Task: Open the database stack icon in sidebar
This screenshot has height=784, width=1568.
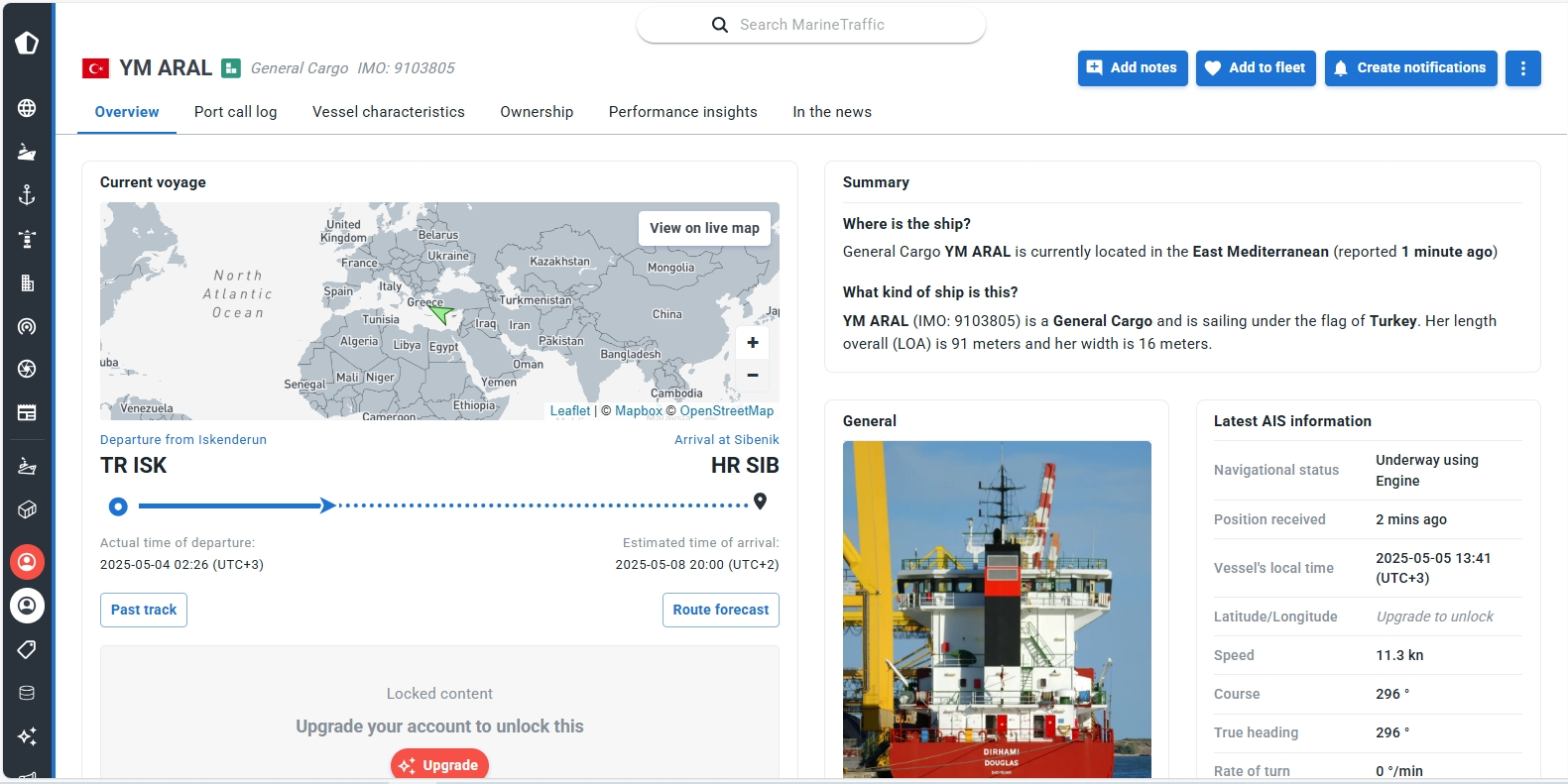Action: tap(27, 693)
